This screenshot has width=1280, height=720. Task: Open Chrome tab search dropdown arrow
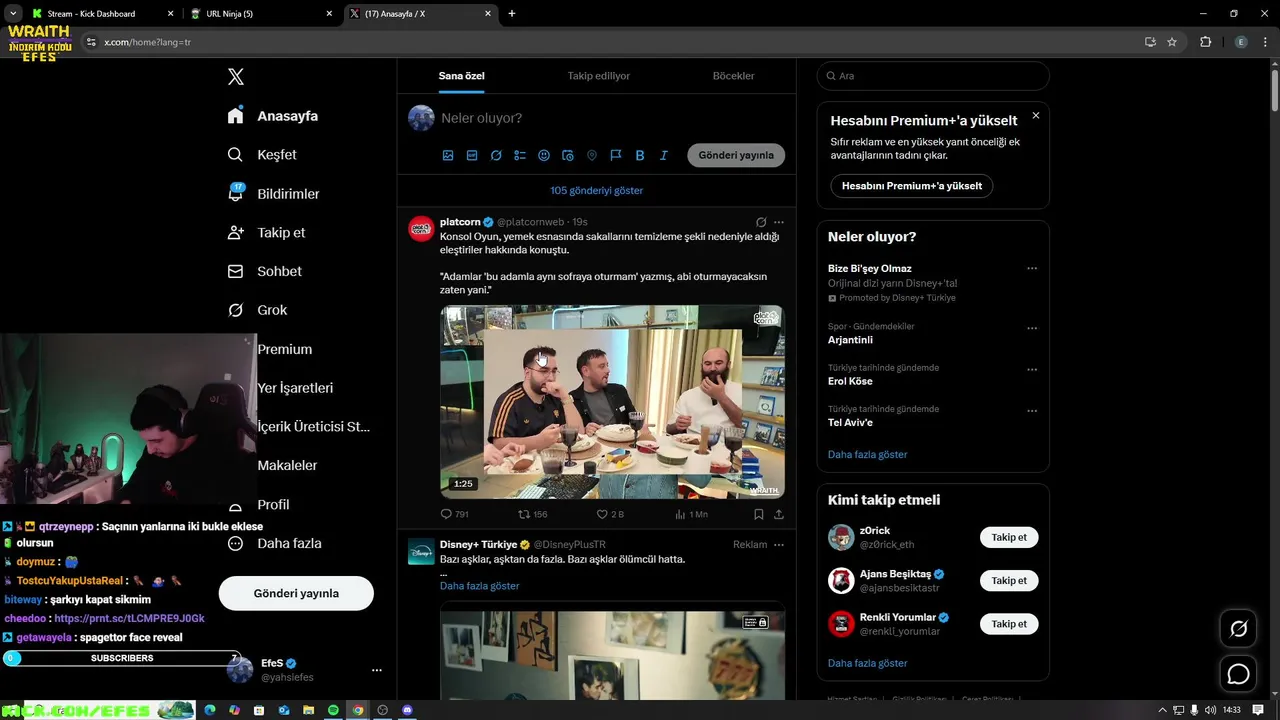pos(13,14)
